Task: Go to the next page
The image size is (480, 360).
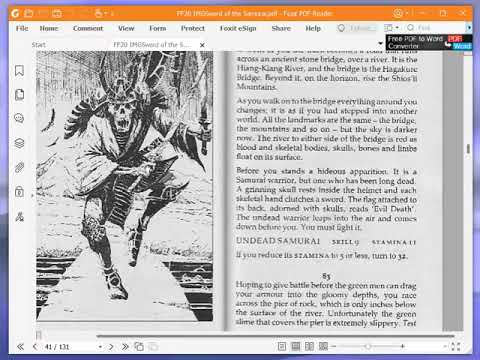Action: [111, 347]
